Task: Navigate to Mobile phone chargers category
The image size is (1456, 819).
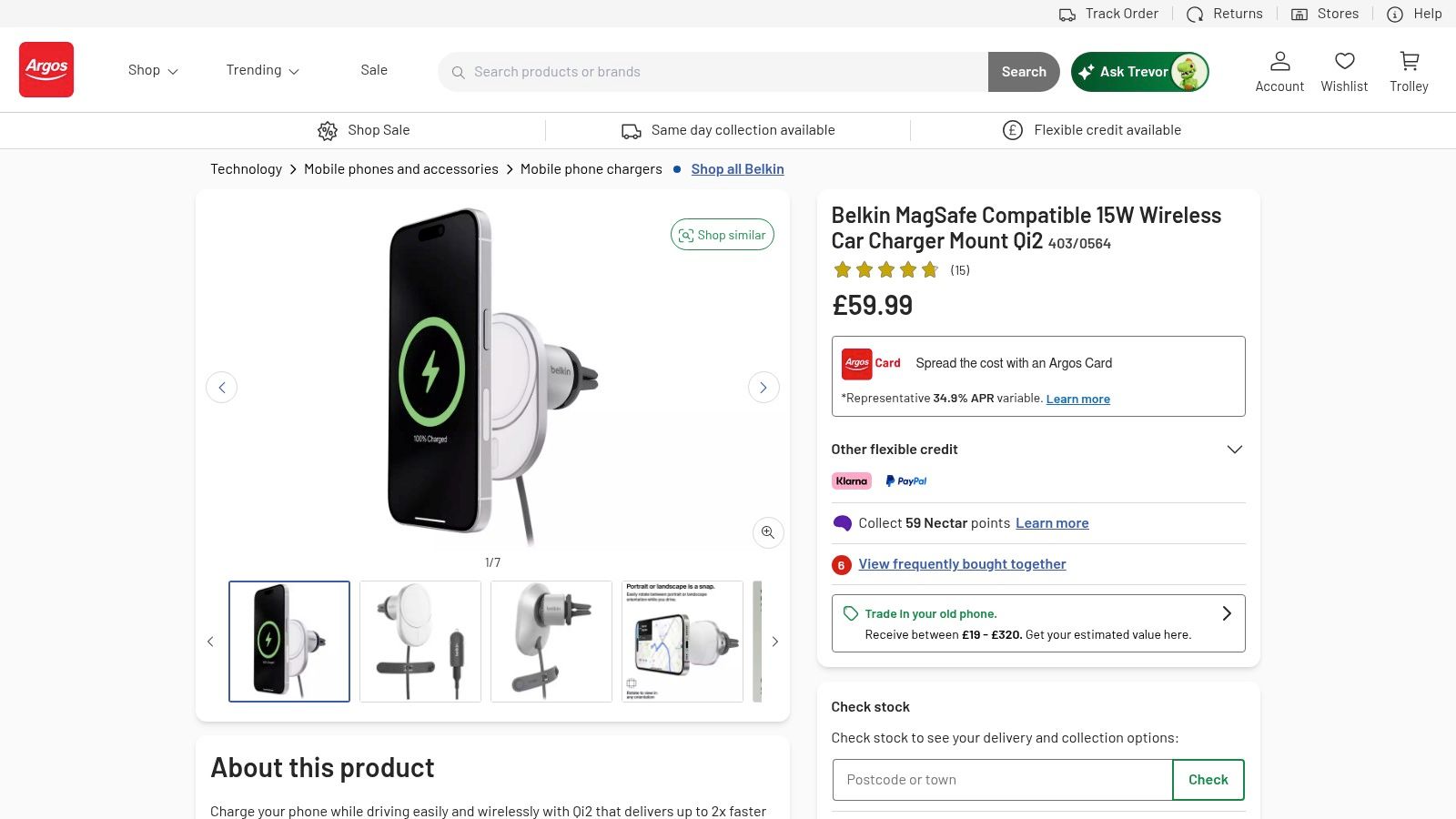Action: [591, 168]
